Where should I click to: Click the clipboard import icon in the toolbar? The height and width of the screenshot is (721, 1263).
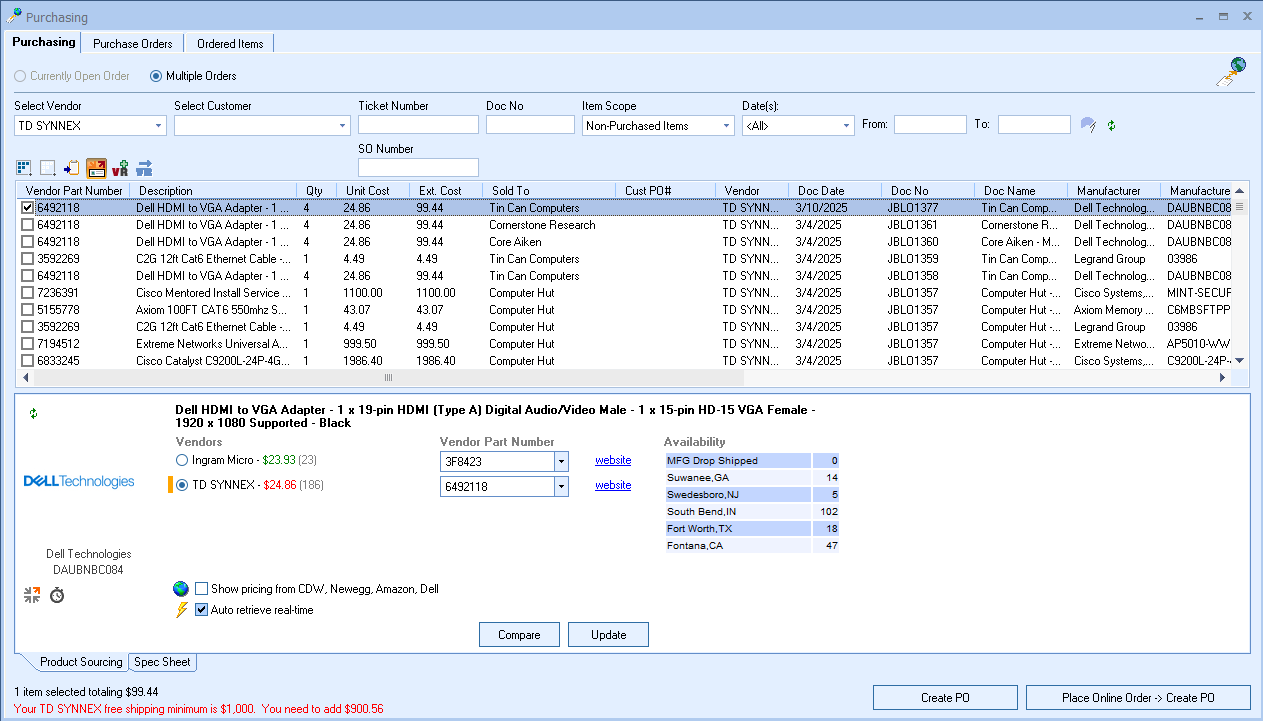72,168
